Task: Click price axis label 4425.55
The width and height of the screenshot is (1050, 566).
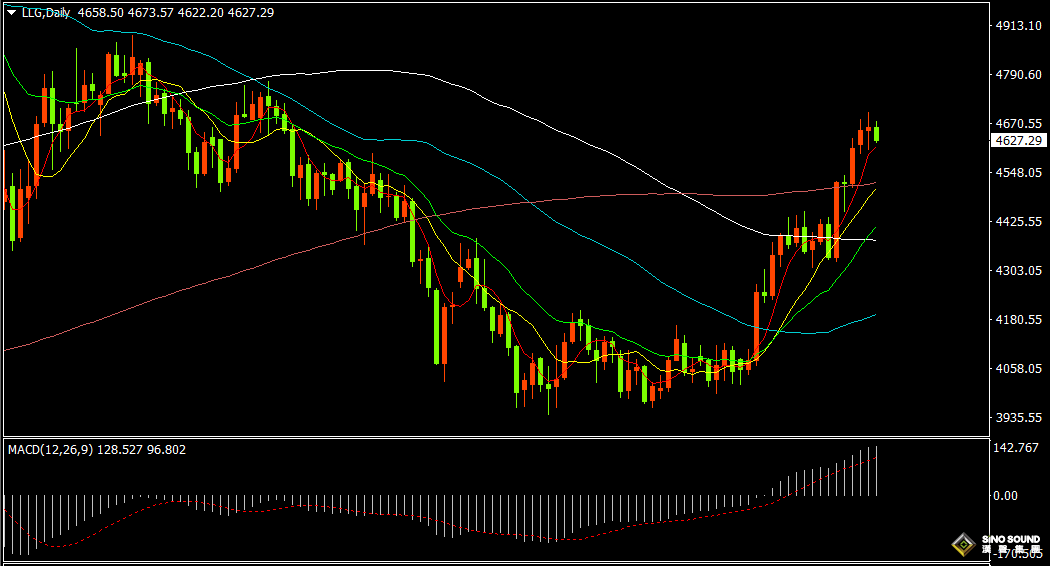Action: pos(1019,221)
